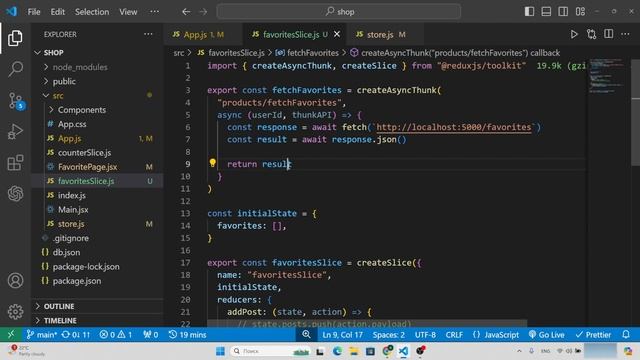Screen dimensions: 640x360
Task: Open the Extensions view
Action: 15,163
